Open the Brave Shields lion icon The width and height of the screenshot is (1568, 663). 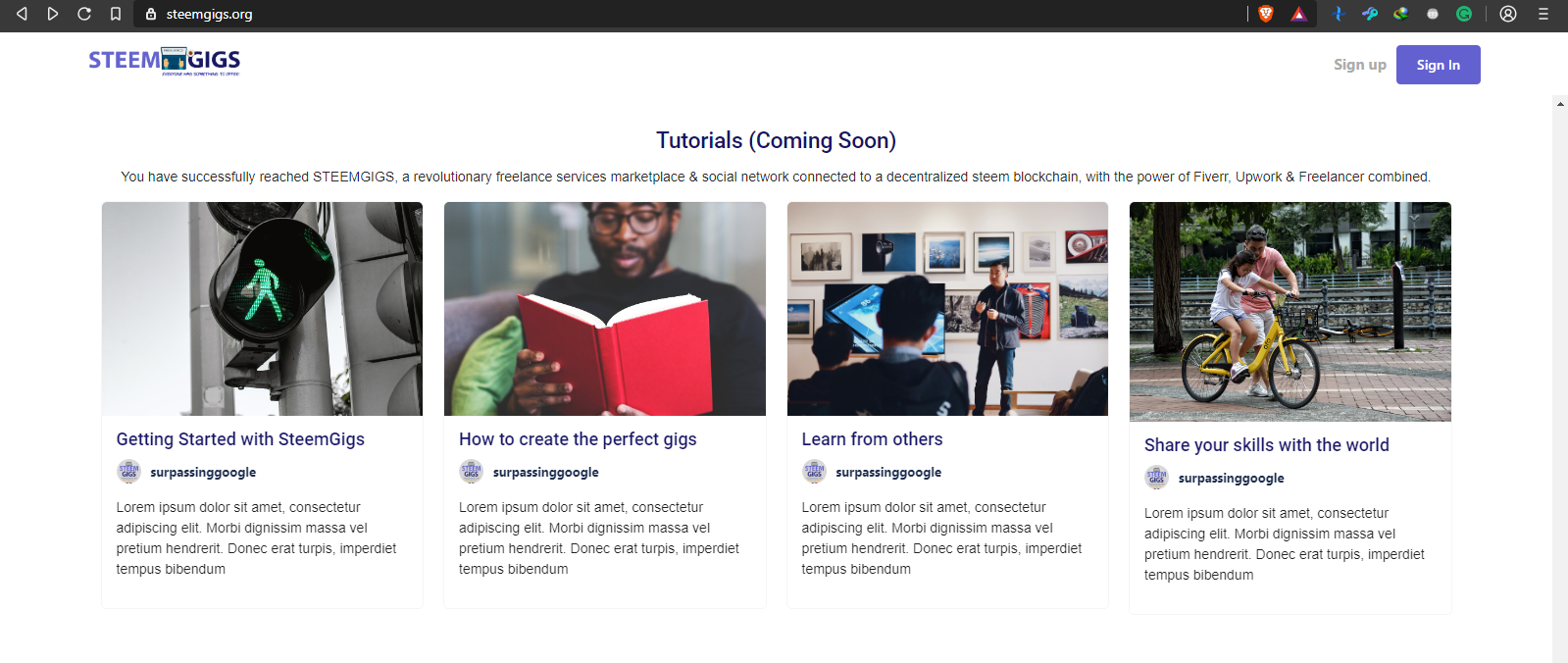click(1266, 14)
